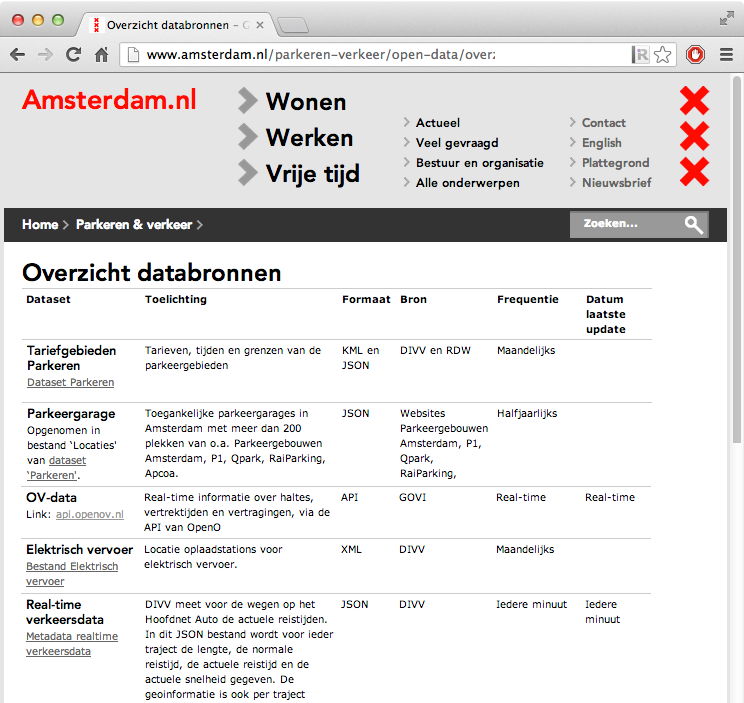
Task: Click the red stop-hand extension icon
Action: tap(695, 55)
